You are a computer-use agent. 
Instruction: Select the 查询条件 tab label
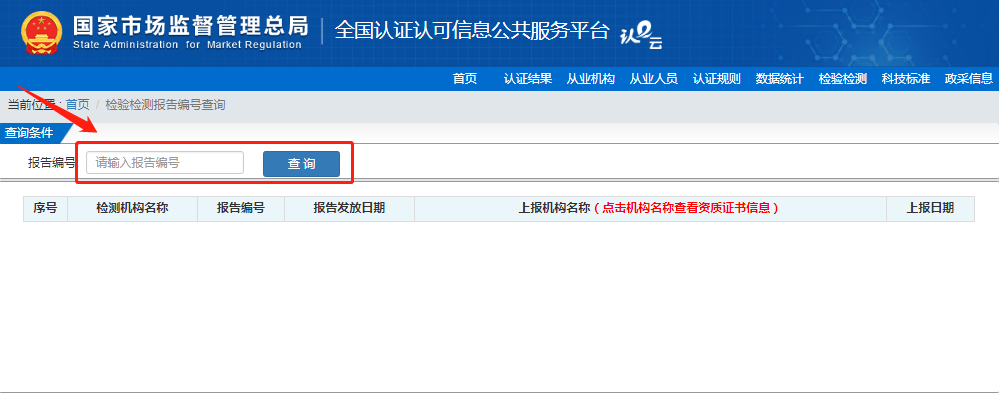coord(29,133)
